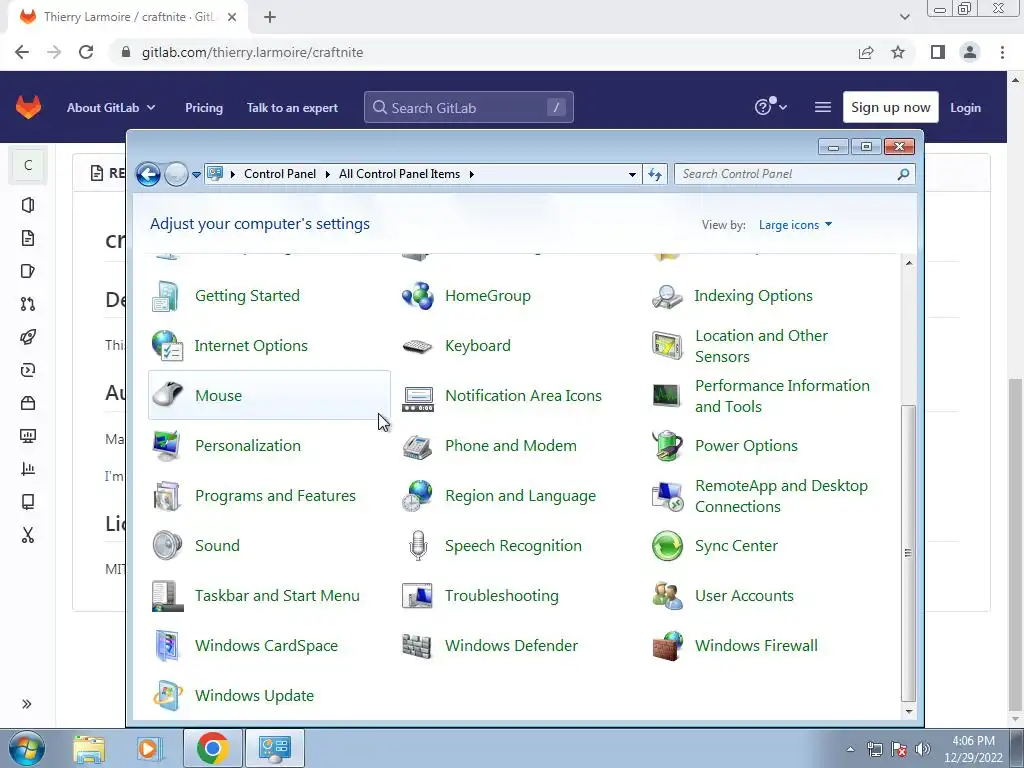Image resolution: width=1024 pixels, height=768 pixels.
Task: Open the Getting Started icon
Action: [x=166, y=296]
